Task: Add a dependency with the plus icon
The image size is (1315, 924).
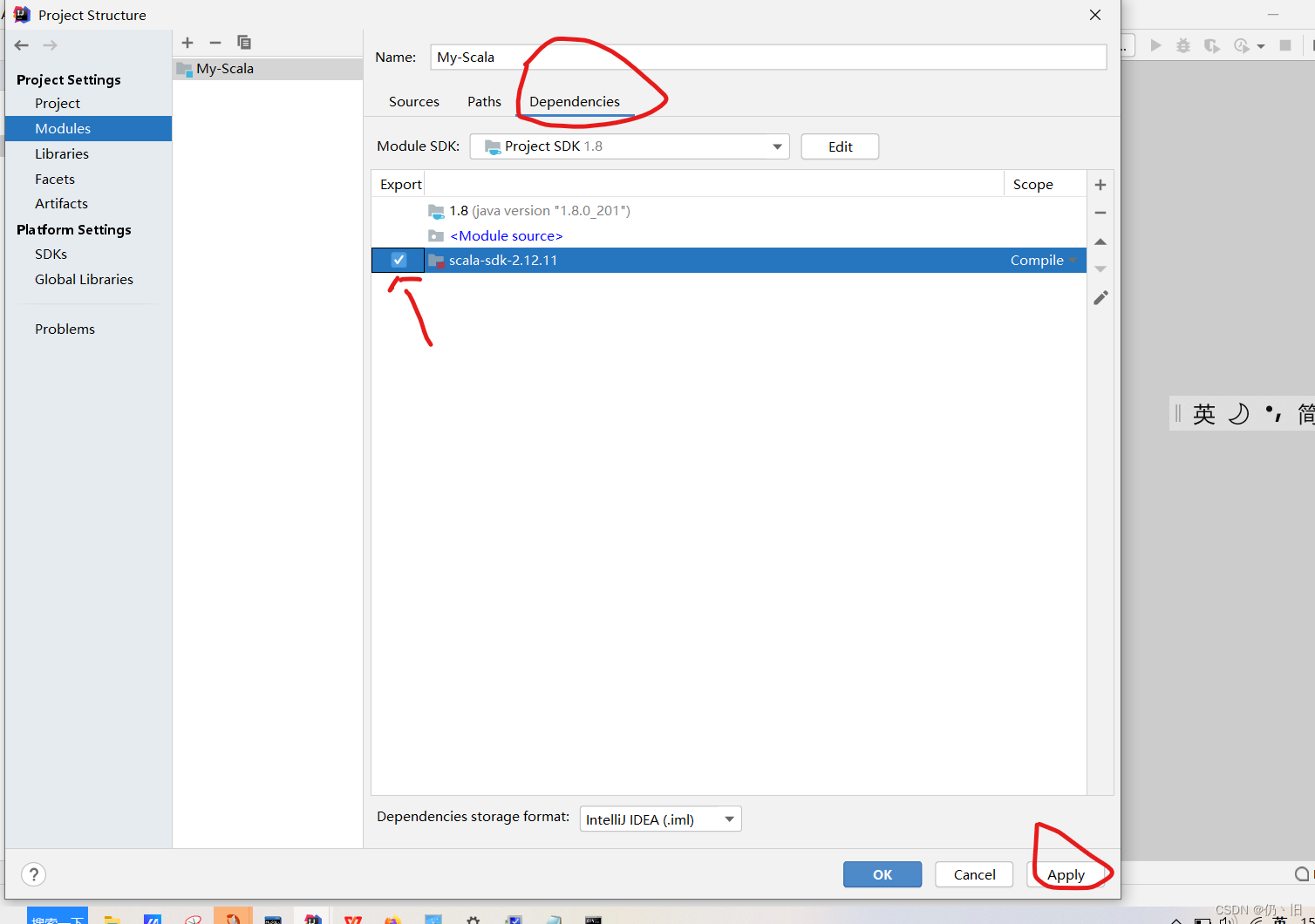Action: [x=1100, y=185]
